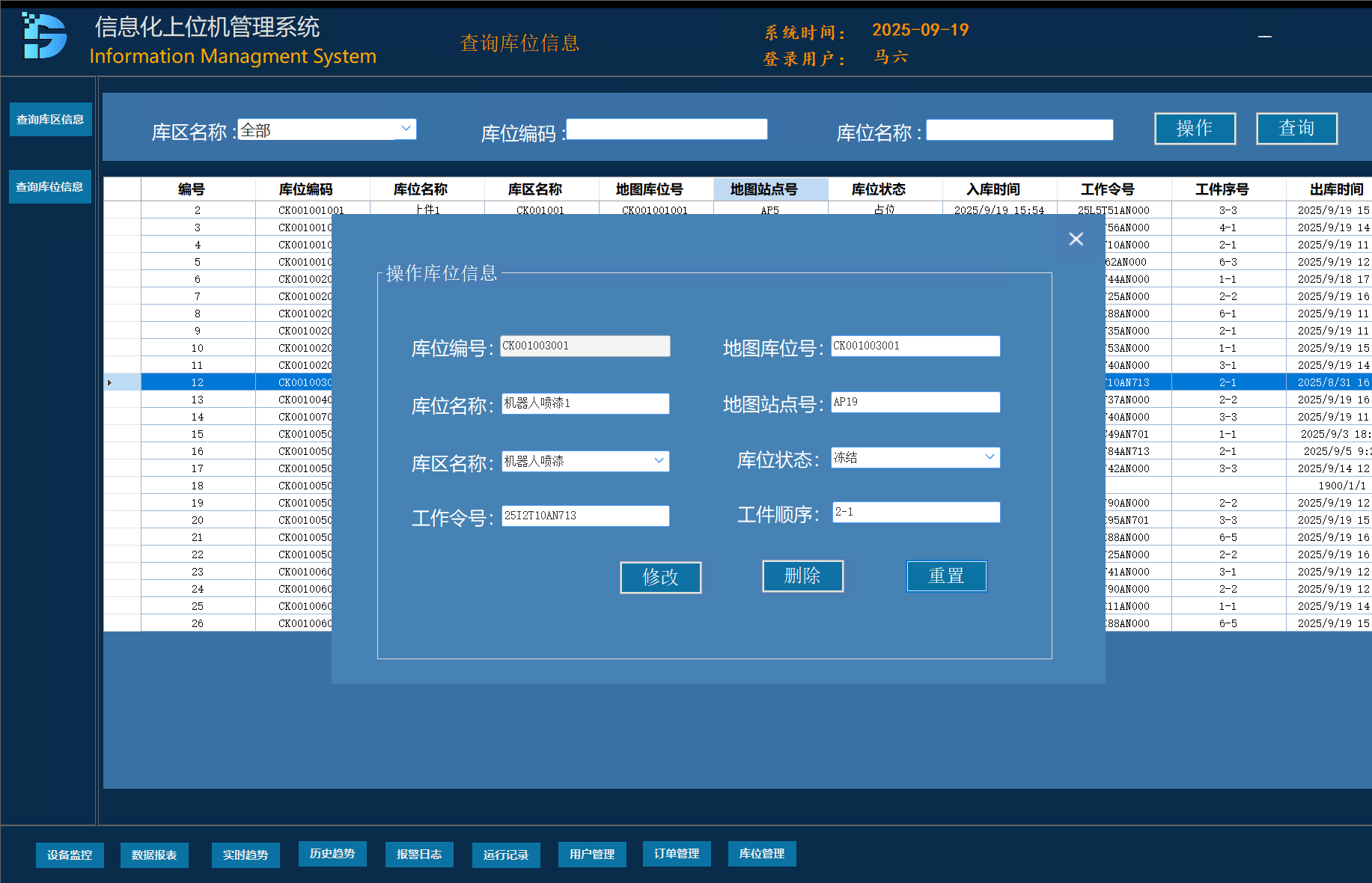1372x883 pixels.
Task: Open the 查询库区信息 sidebar item
Action: pos(50,120)
